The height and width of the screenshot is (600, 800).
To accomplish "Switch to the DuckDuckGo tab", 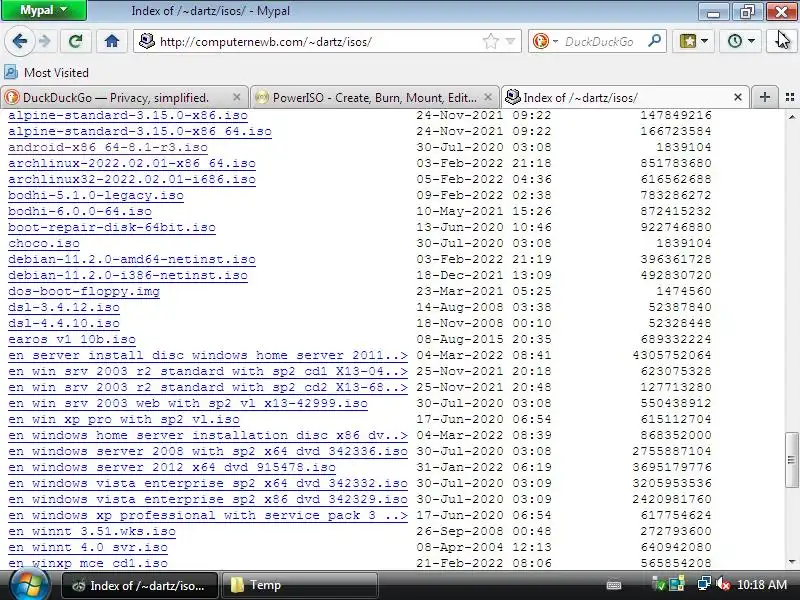I will pos(116,97).
